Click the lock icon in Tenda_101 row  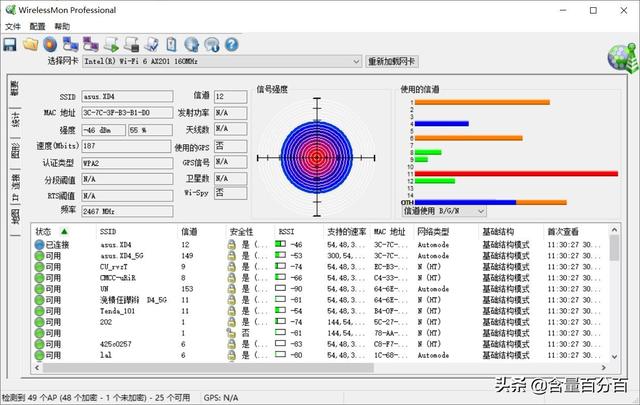[231, 311]
